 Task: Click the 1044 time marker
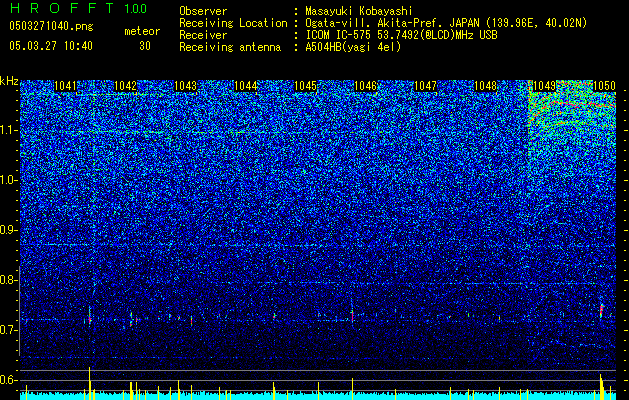tap(246, 86)
